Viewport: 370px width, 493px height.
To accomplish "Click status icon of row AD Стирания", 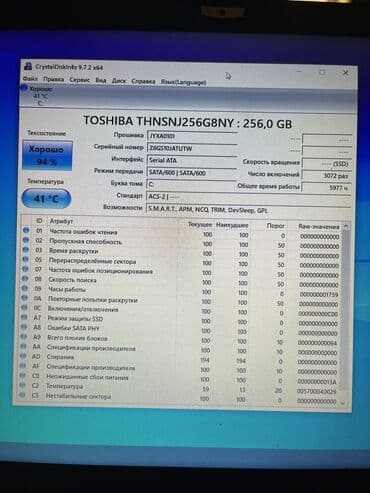I will click(23, 356).
